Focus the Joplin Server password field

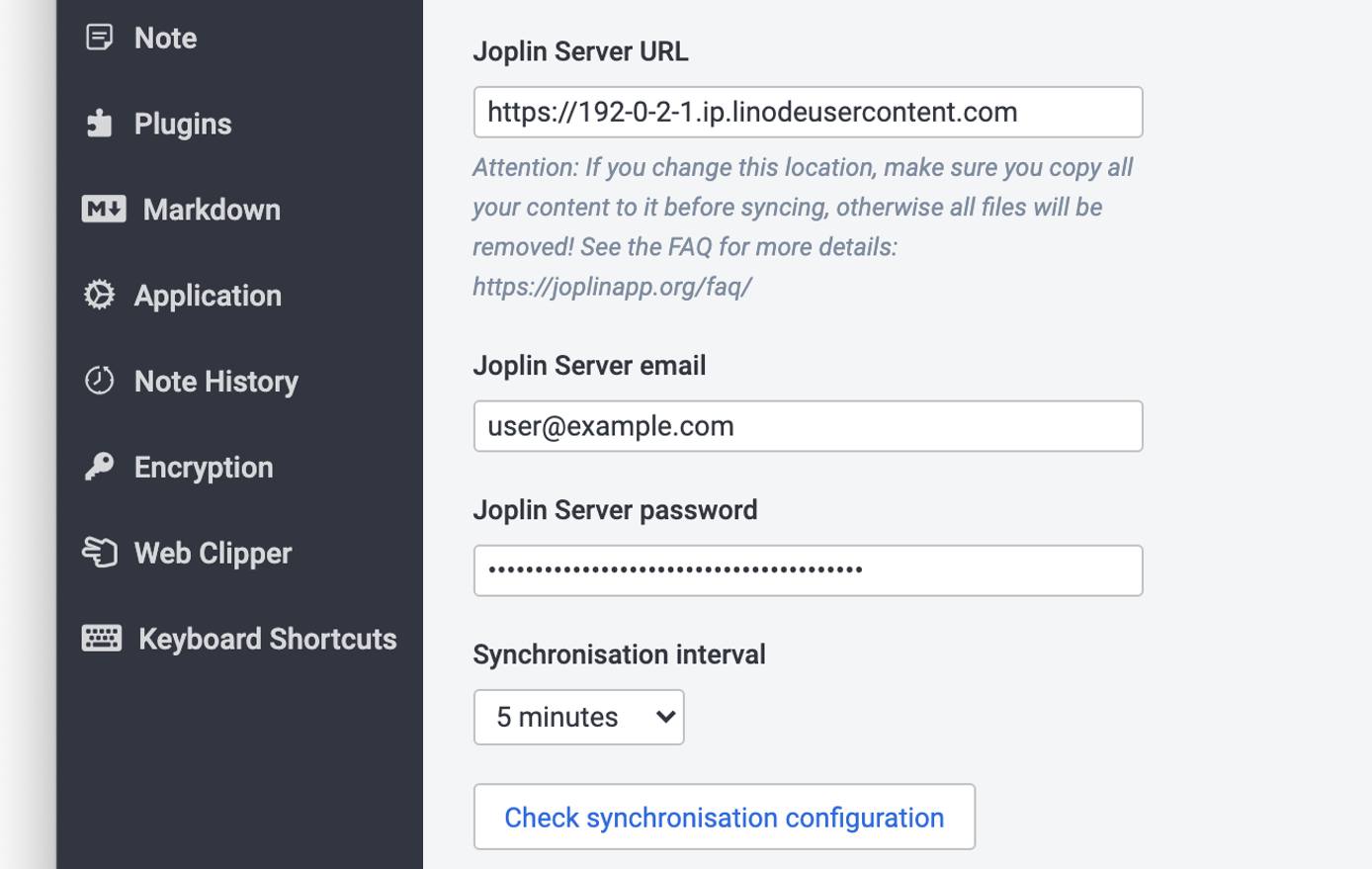[808, 569]
